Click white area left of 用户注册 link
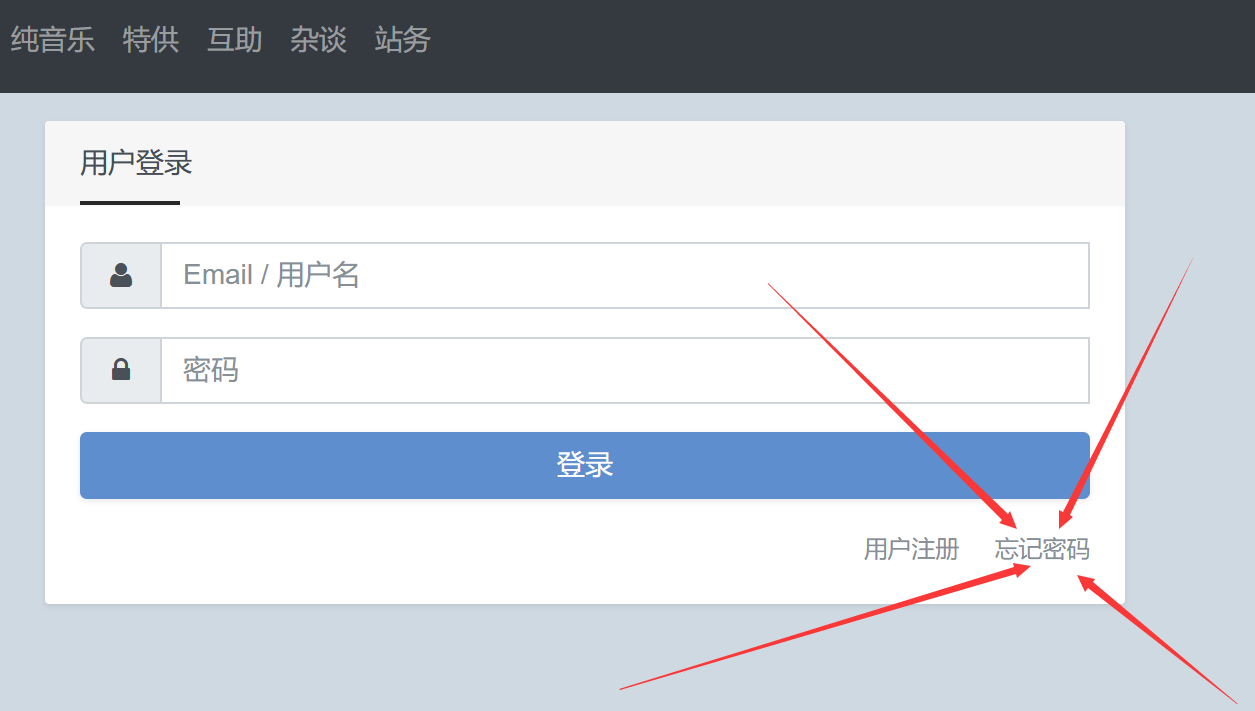1255x711 pixels. point(450,550)
